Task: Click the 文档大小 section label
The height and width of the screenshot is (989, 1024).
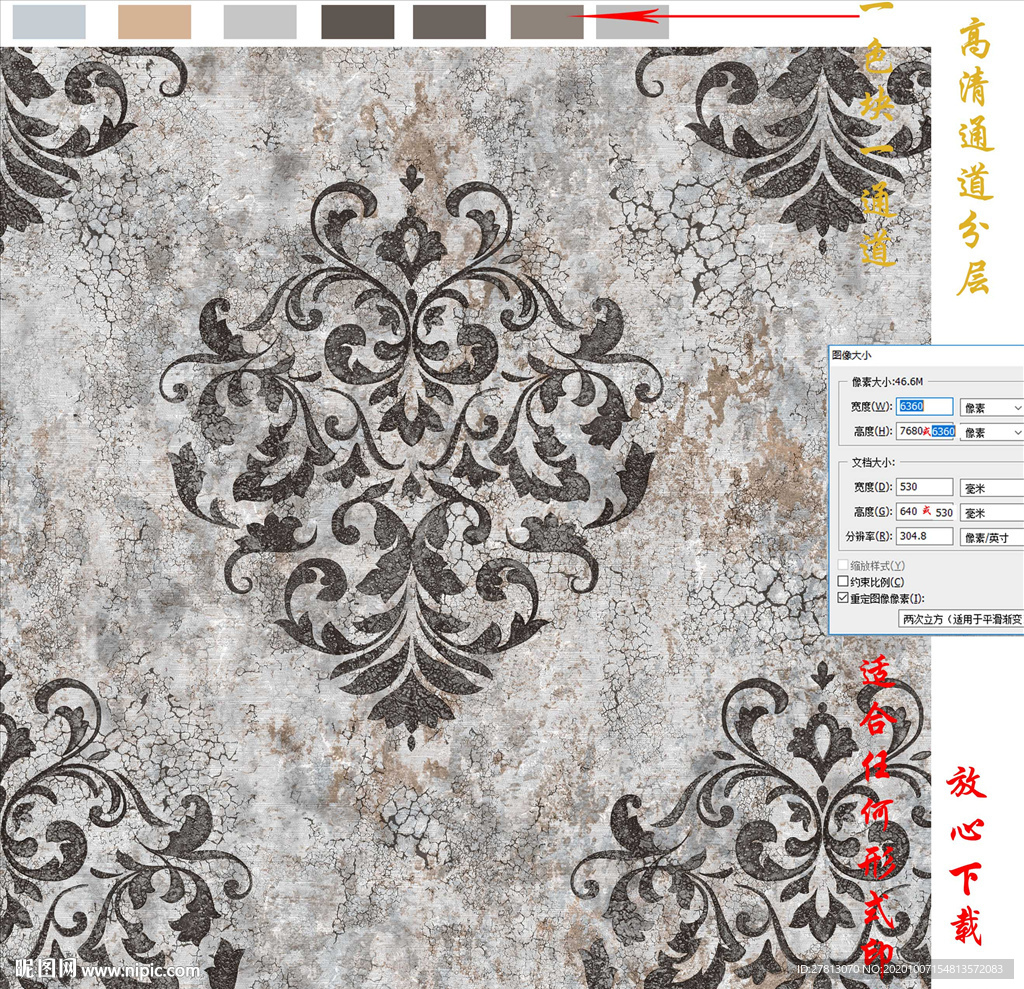Action: pyautogui.click(x=873, y=462)
